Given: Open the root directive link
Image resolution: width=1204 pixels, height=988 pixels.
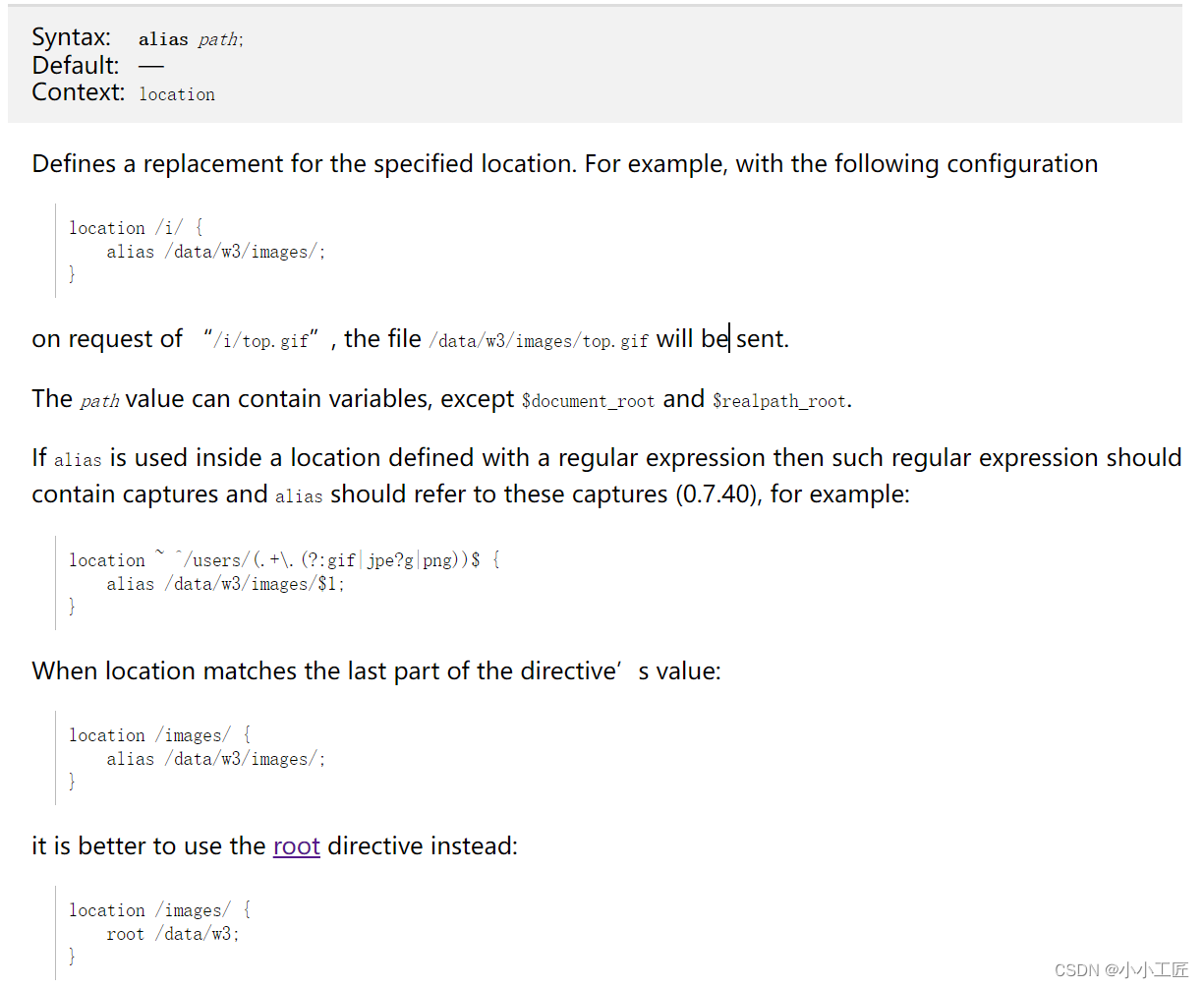Looking at the screenshot, I should 297,846.
